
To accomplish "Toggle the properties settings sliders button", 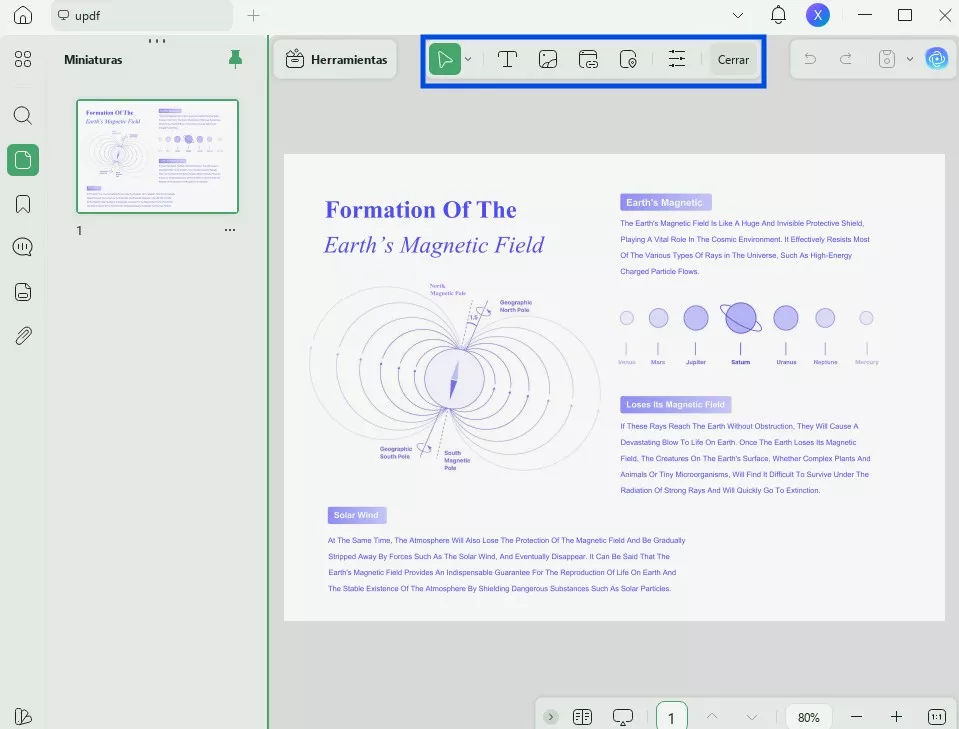I will 677,60.
